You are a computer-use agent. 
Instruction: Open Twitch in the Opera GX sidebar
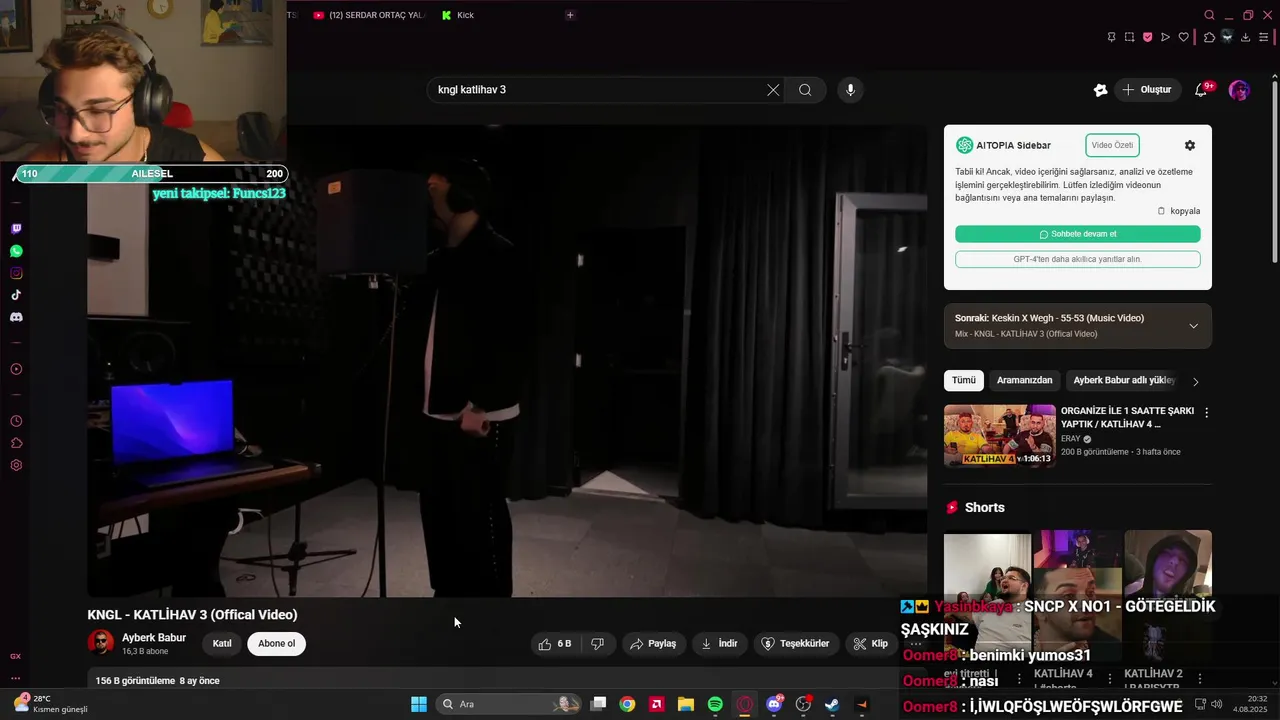(x=16, y=229)
